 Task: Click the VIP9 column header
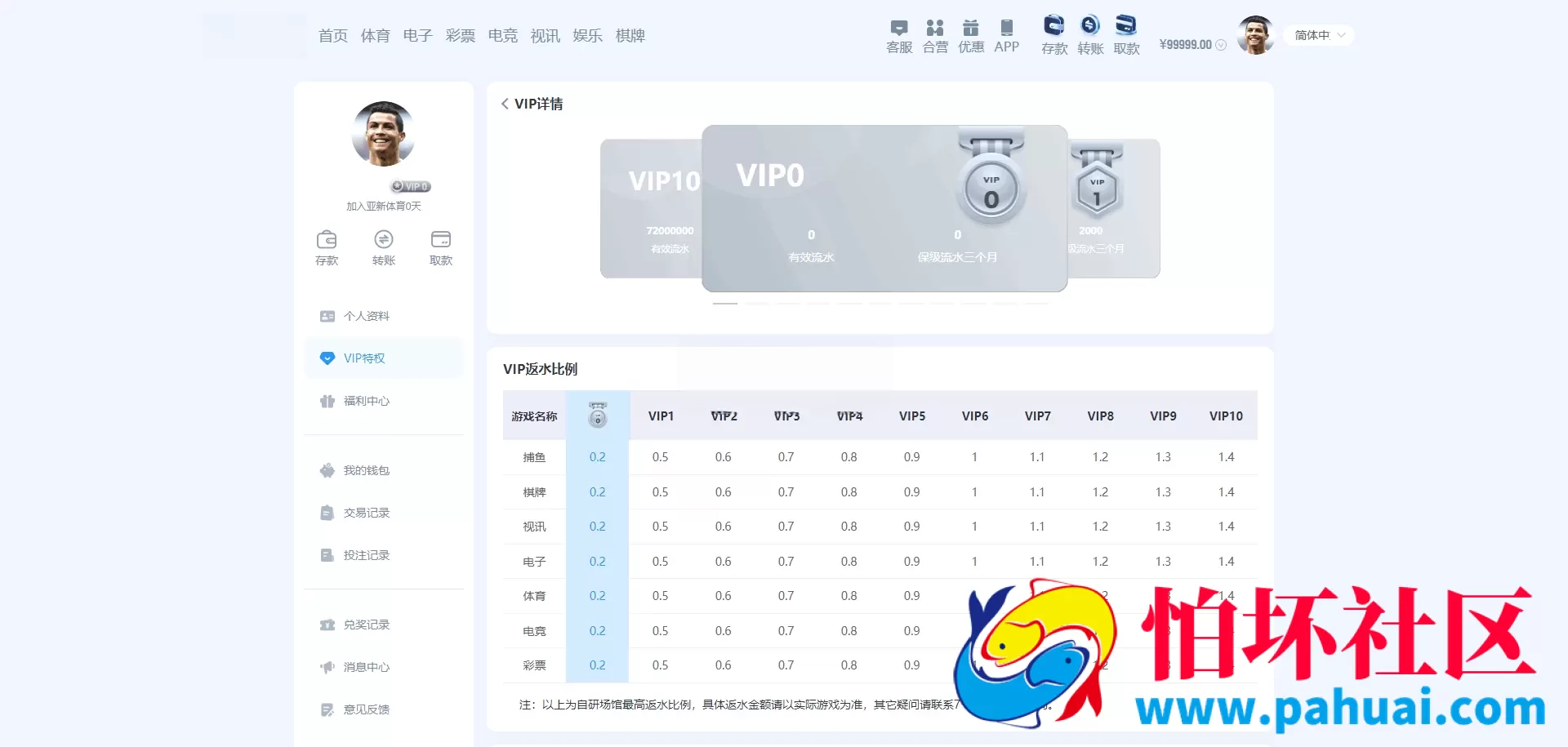coord(1164,416)
